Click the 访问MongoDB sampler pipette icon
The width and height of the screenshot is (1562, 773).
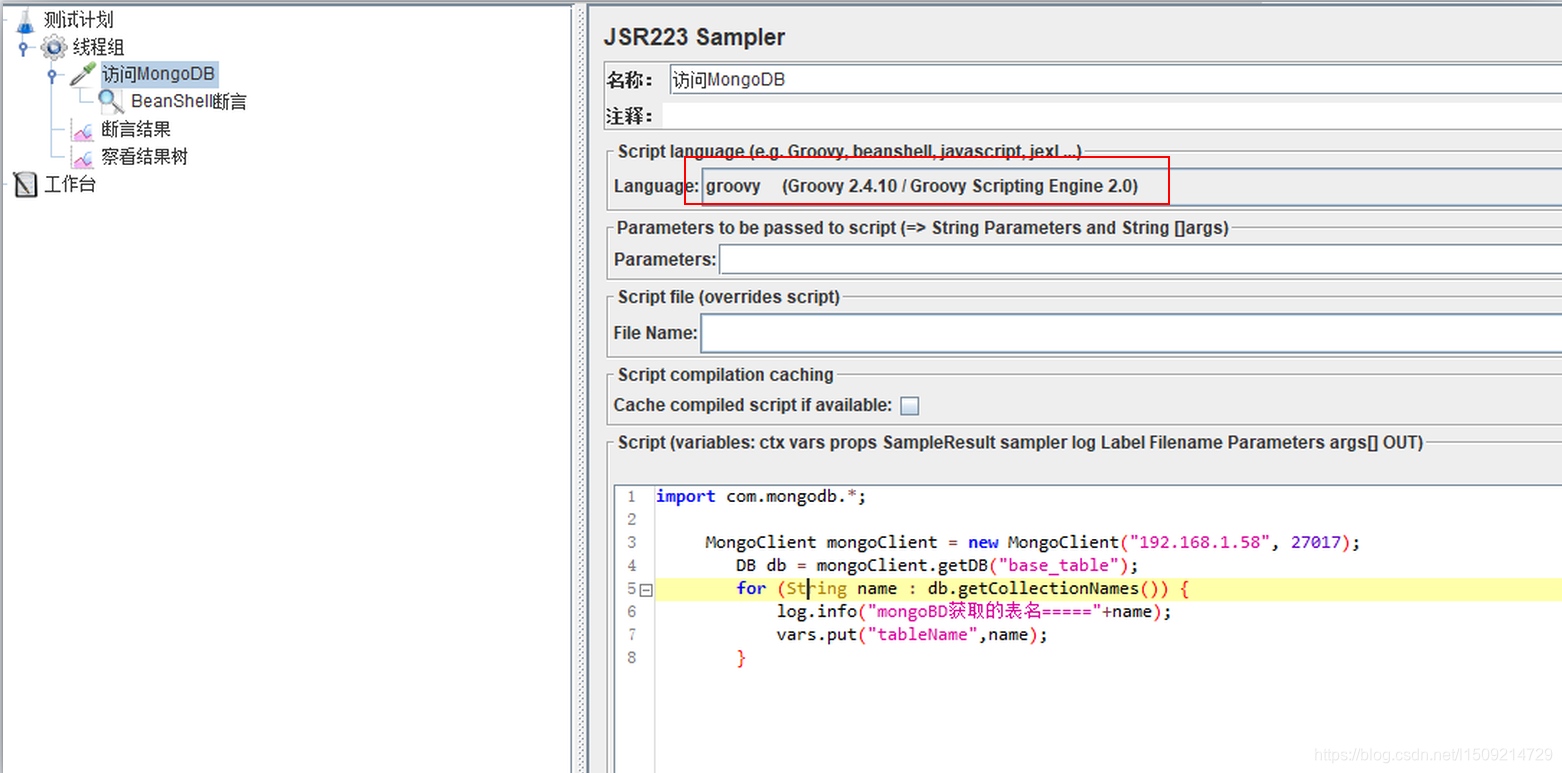[83, 74]
